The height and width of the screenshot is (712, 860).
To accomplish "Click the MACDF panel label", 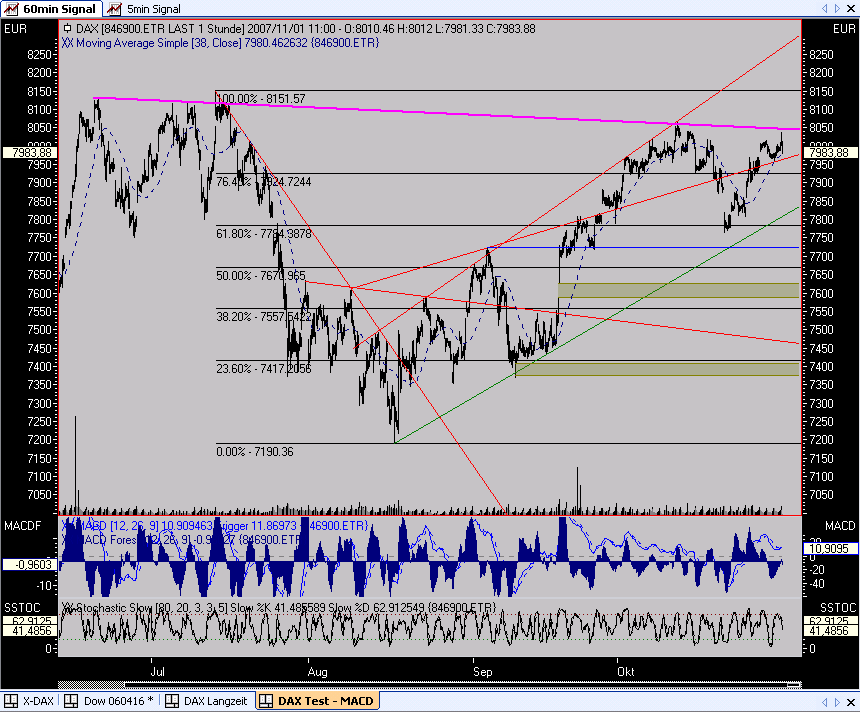I will pos(22,525).
